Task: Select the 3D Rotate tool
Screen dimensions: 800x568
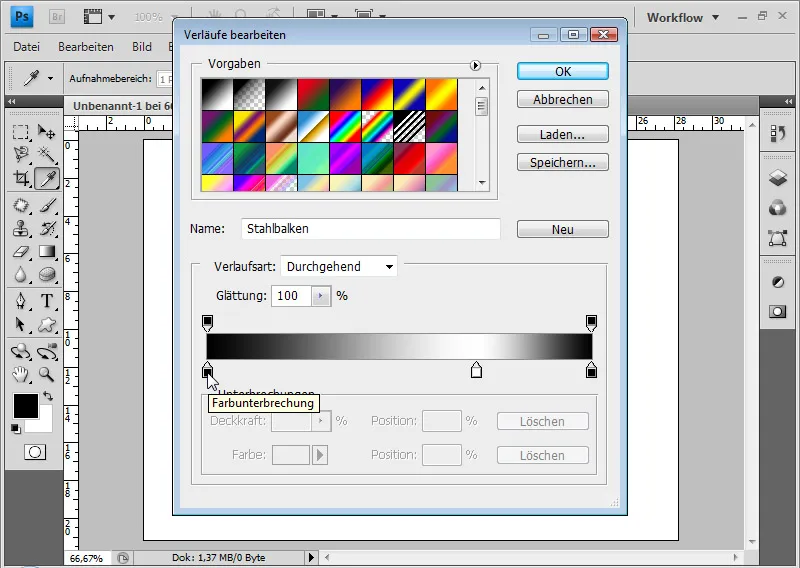Action: pos(20,351)
